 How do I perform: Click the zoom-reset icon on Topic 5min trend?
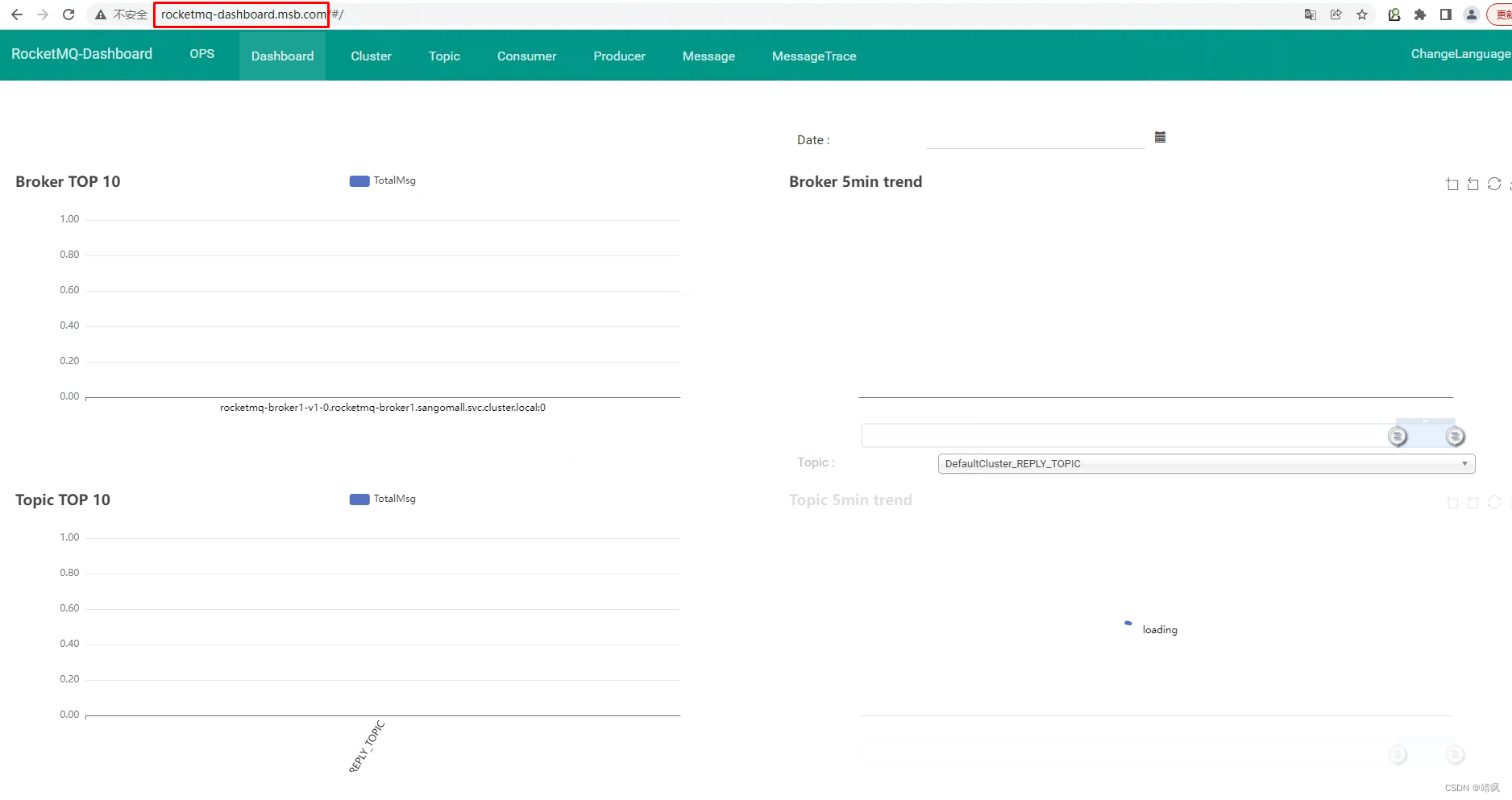[1473, 502]
